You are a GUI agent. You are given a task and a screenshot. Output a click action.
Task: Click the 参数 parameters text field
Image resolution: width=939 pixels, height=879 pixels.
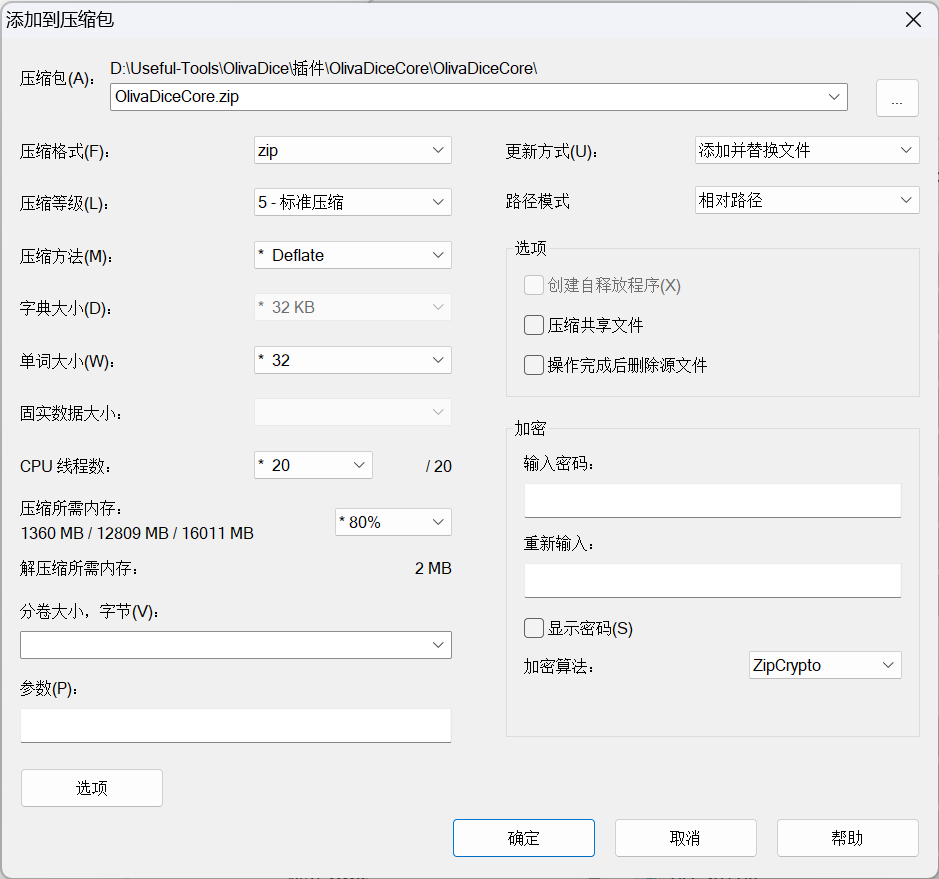[235, 725]
